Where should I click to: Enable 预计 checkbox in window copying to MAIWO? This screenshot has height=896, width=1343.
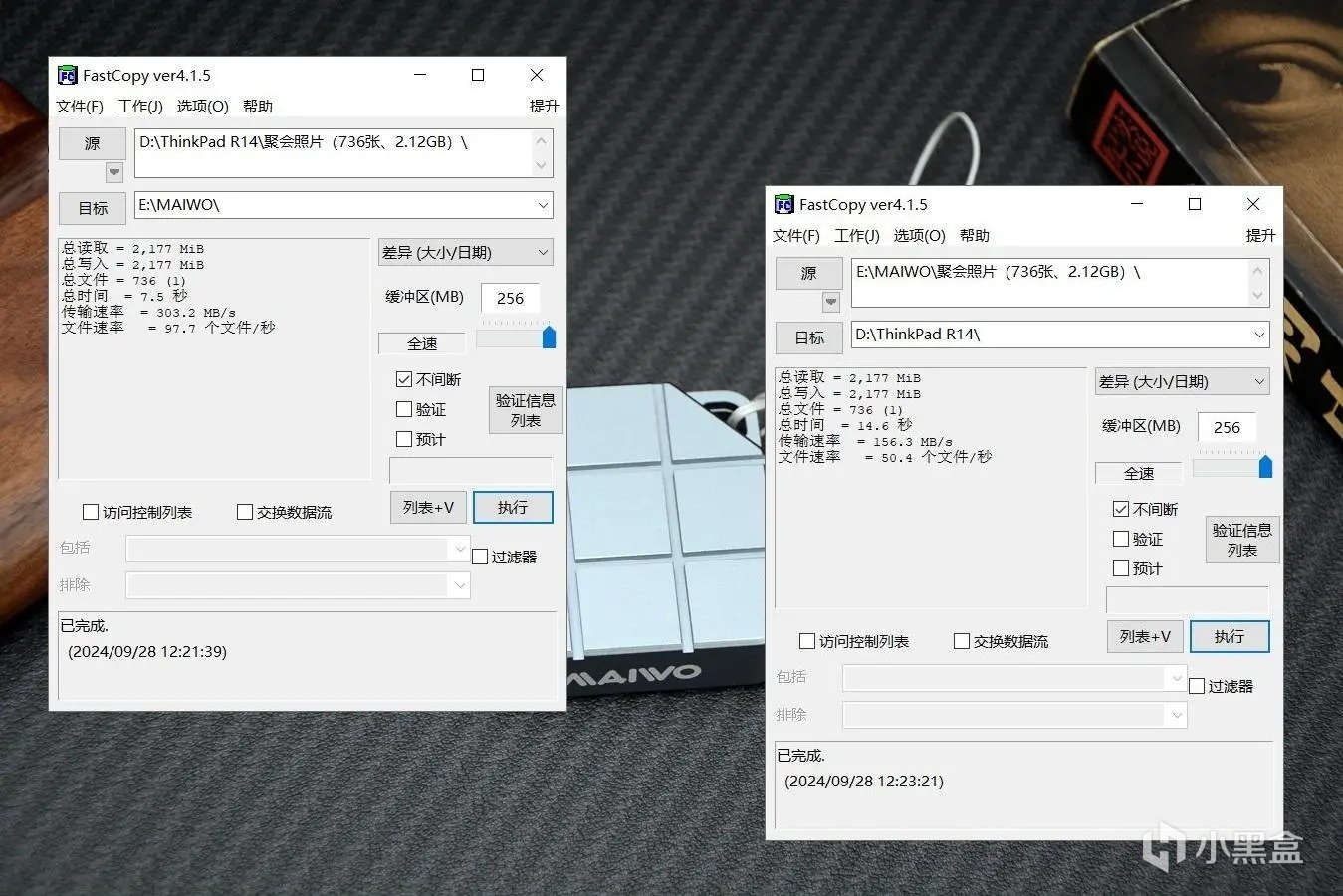pyautogui.click(x=404, y=439)
